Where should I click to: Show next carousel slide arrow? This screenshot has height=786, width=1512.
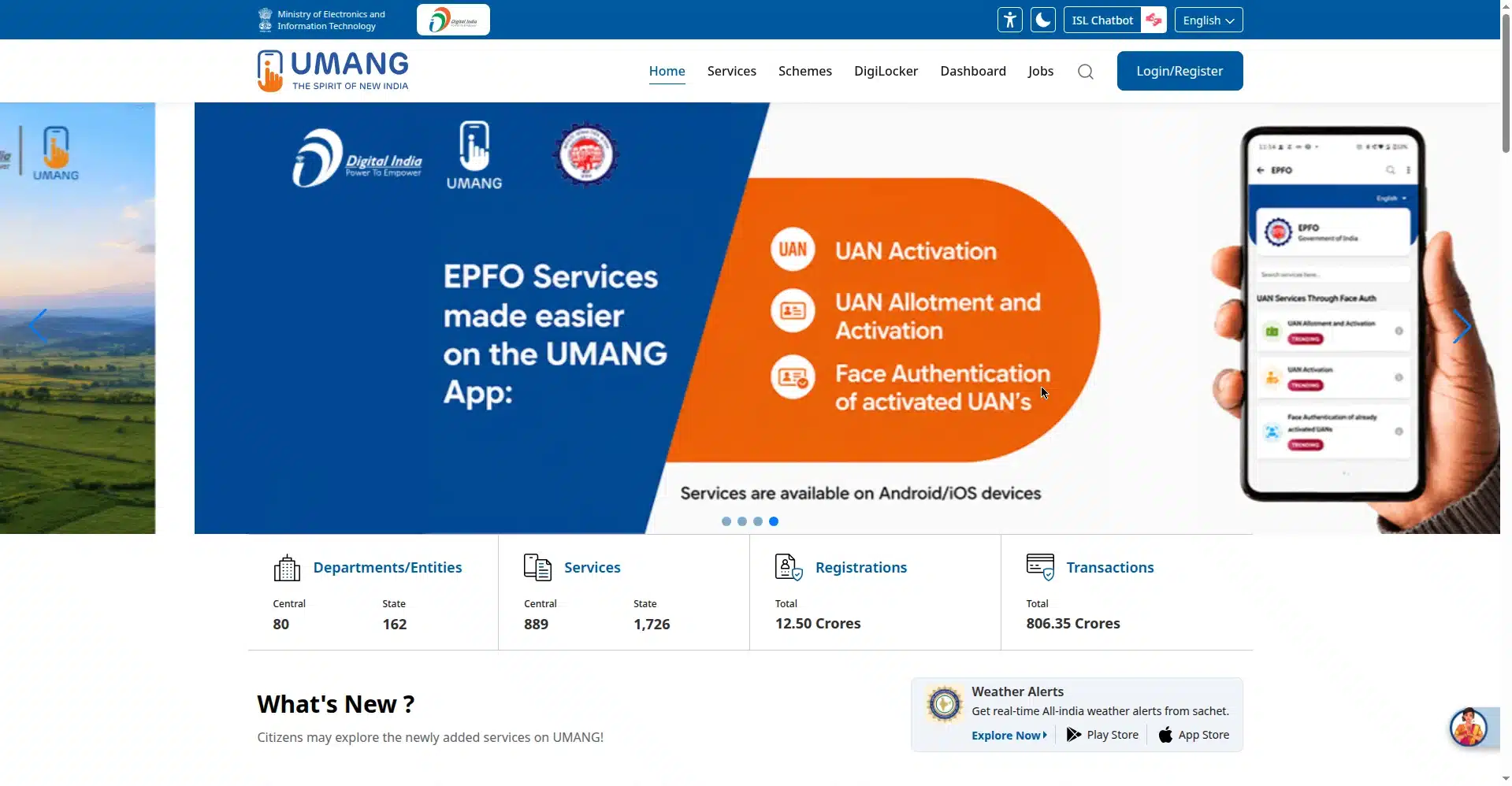[x=1462, y=325]
